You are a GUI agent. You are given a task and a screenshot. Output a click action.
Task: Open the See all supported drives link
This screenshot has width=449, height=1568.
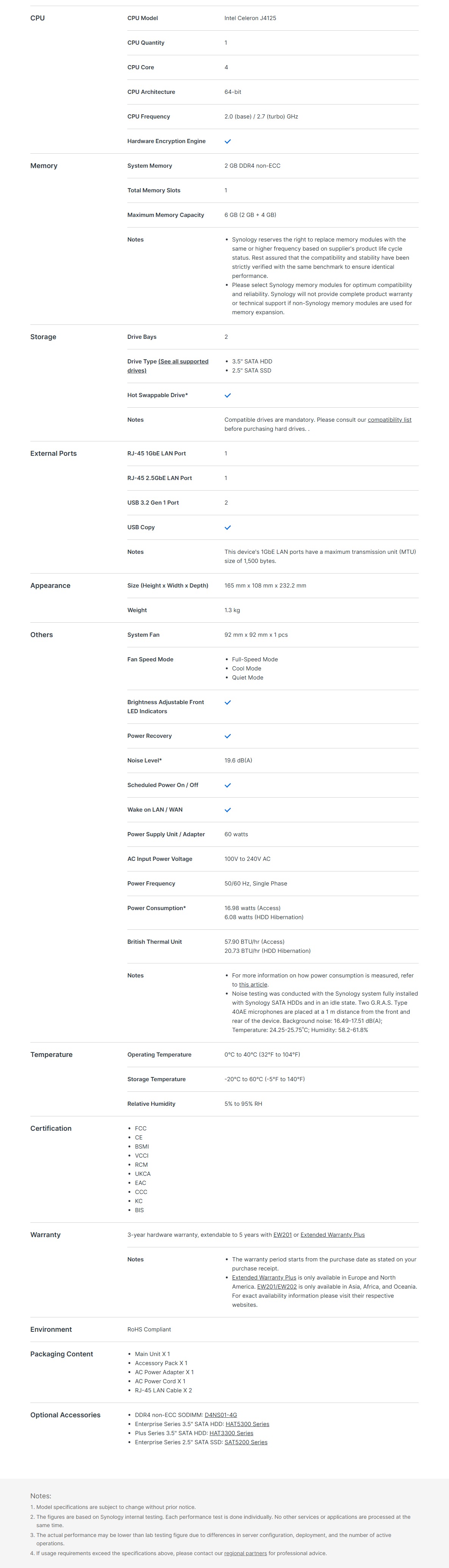pyautogui.click(x=168, y=366)
